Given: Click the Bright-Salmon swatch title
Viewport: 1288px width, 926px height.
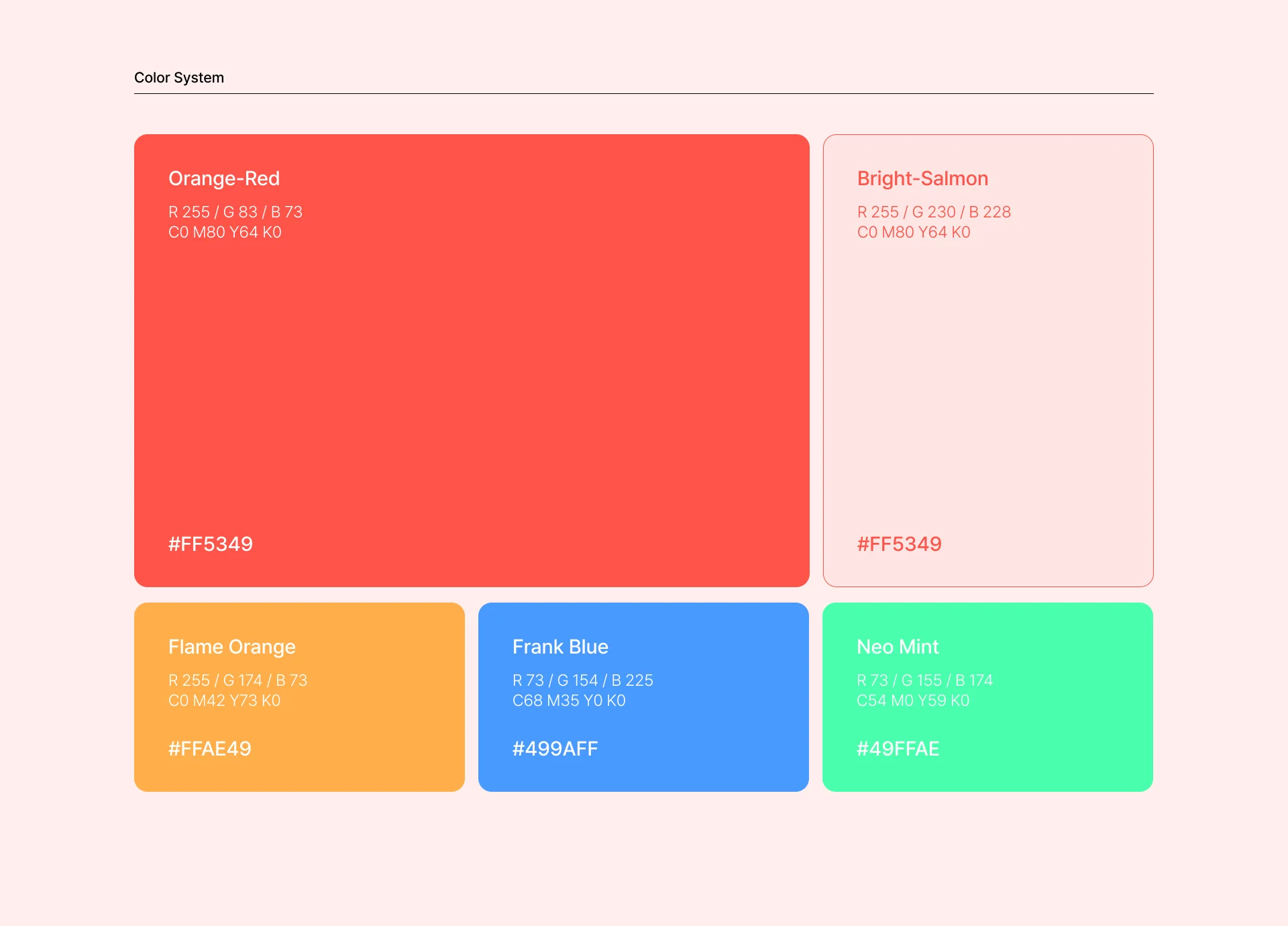Looking at the screenshot, I should (922, 178).
